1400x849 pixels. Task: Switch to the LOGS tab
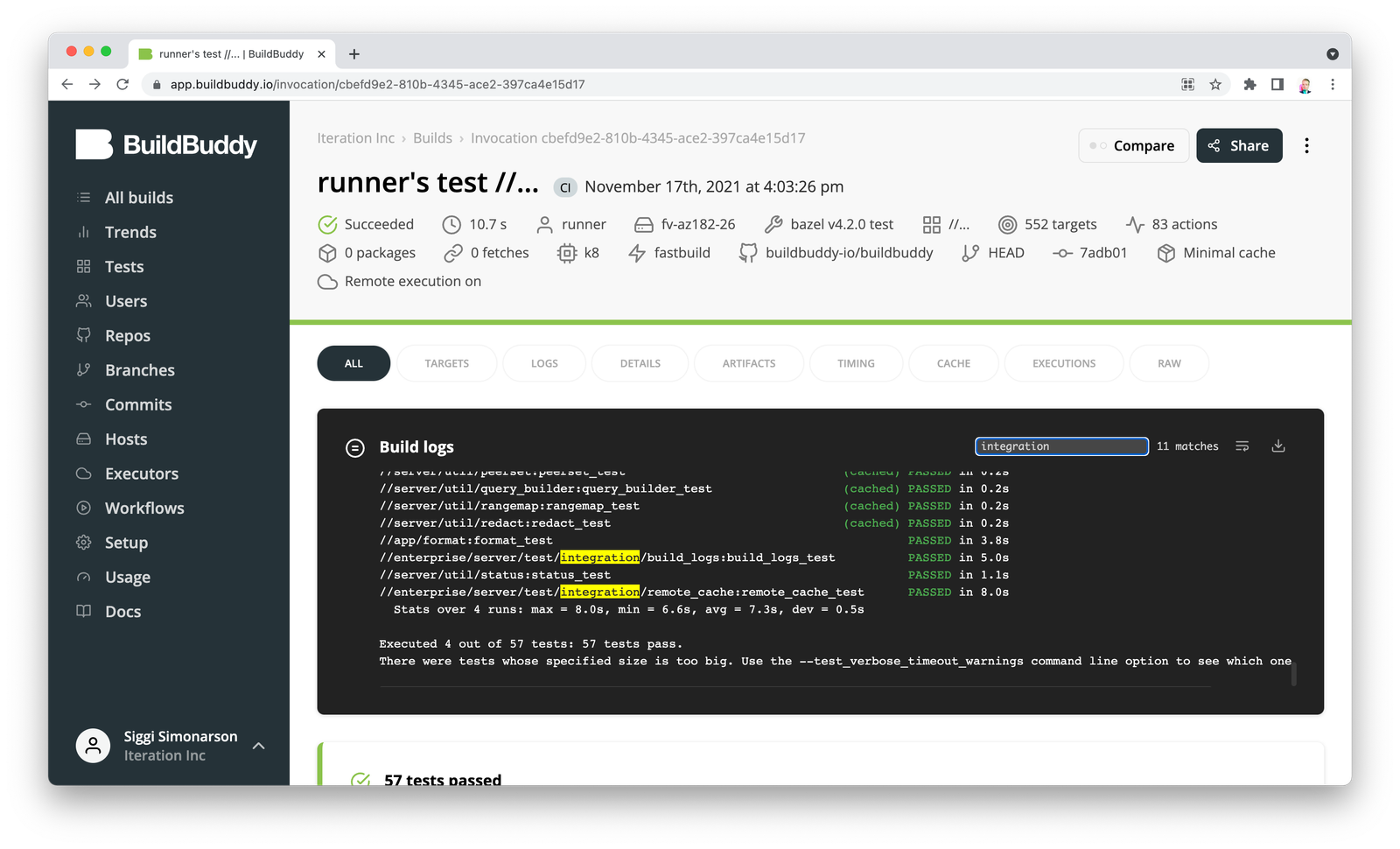tap(544, 363)
